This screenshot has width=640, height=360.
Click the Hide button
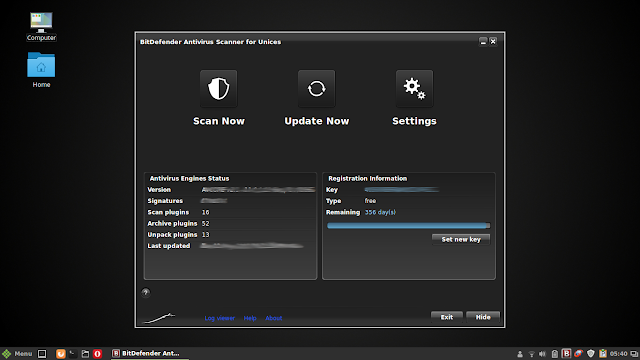[483, 317]
